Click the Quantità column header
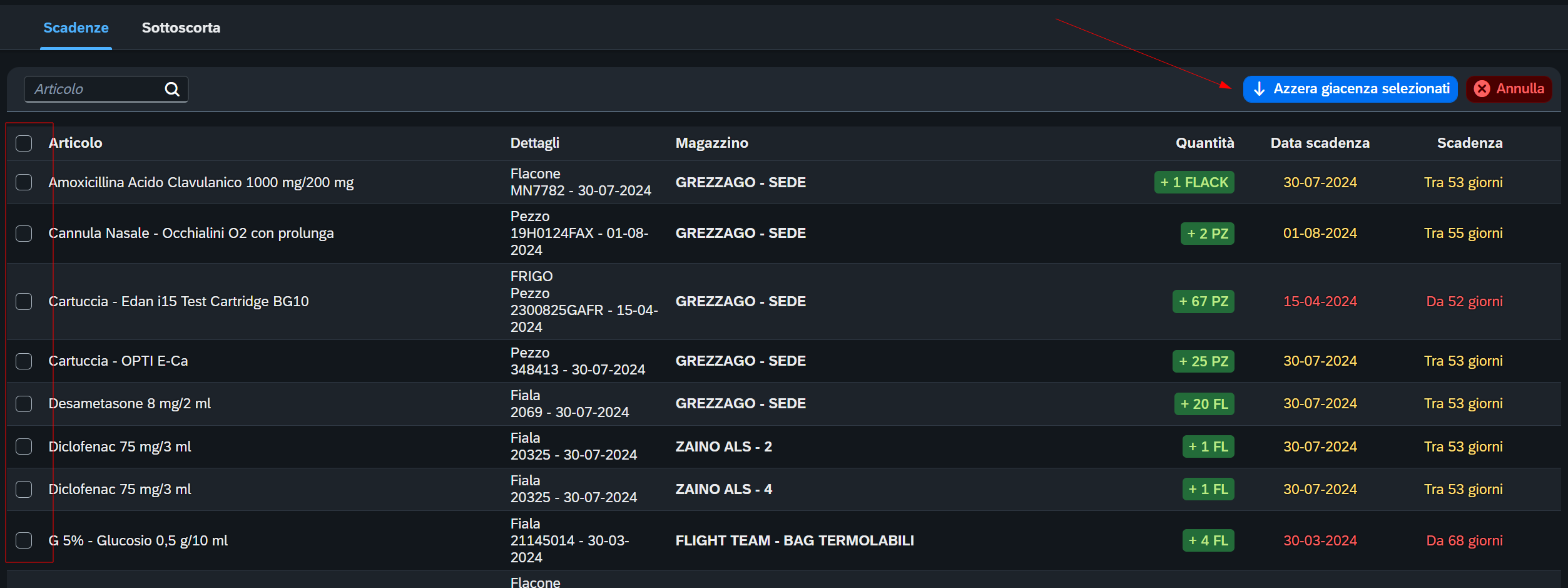The height and width of the screenshot is (588, 1568). click(x=1205, y=143)
